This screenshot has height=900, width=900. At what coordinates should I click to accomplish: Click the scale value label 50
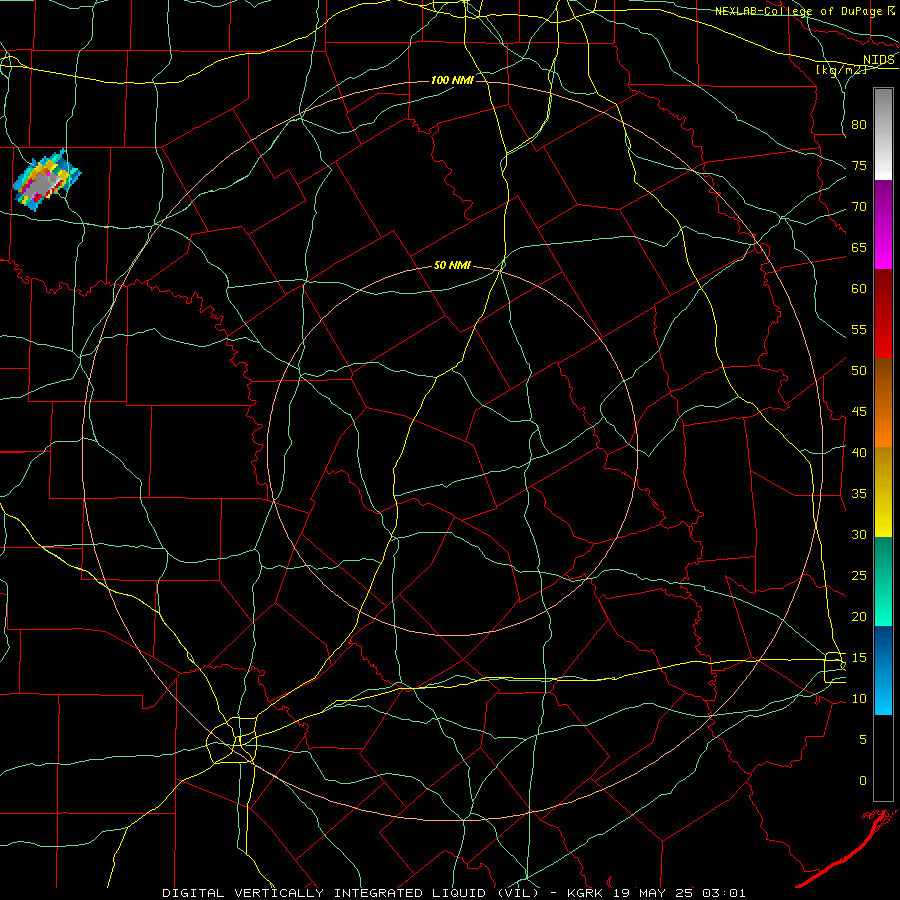(x=859, y=371)
